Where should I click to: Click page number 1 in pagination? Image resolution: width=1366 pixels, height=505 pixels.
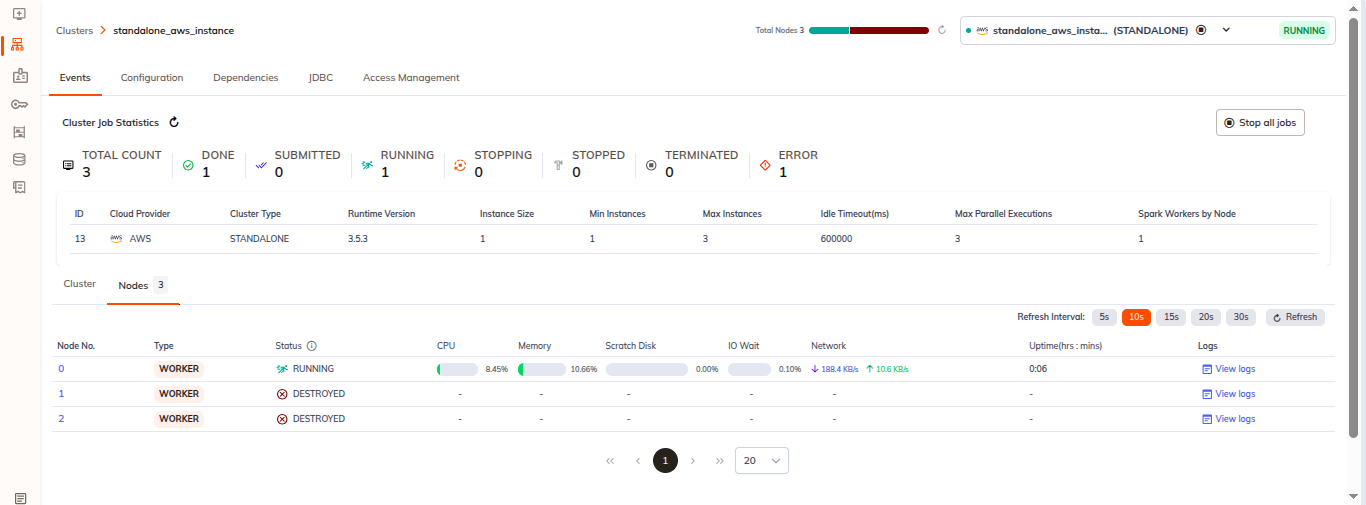[666, 461]
